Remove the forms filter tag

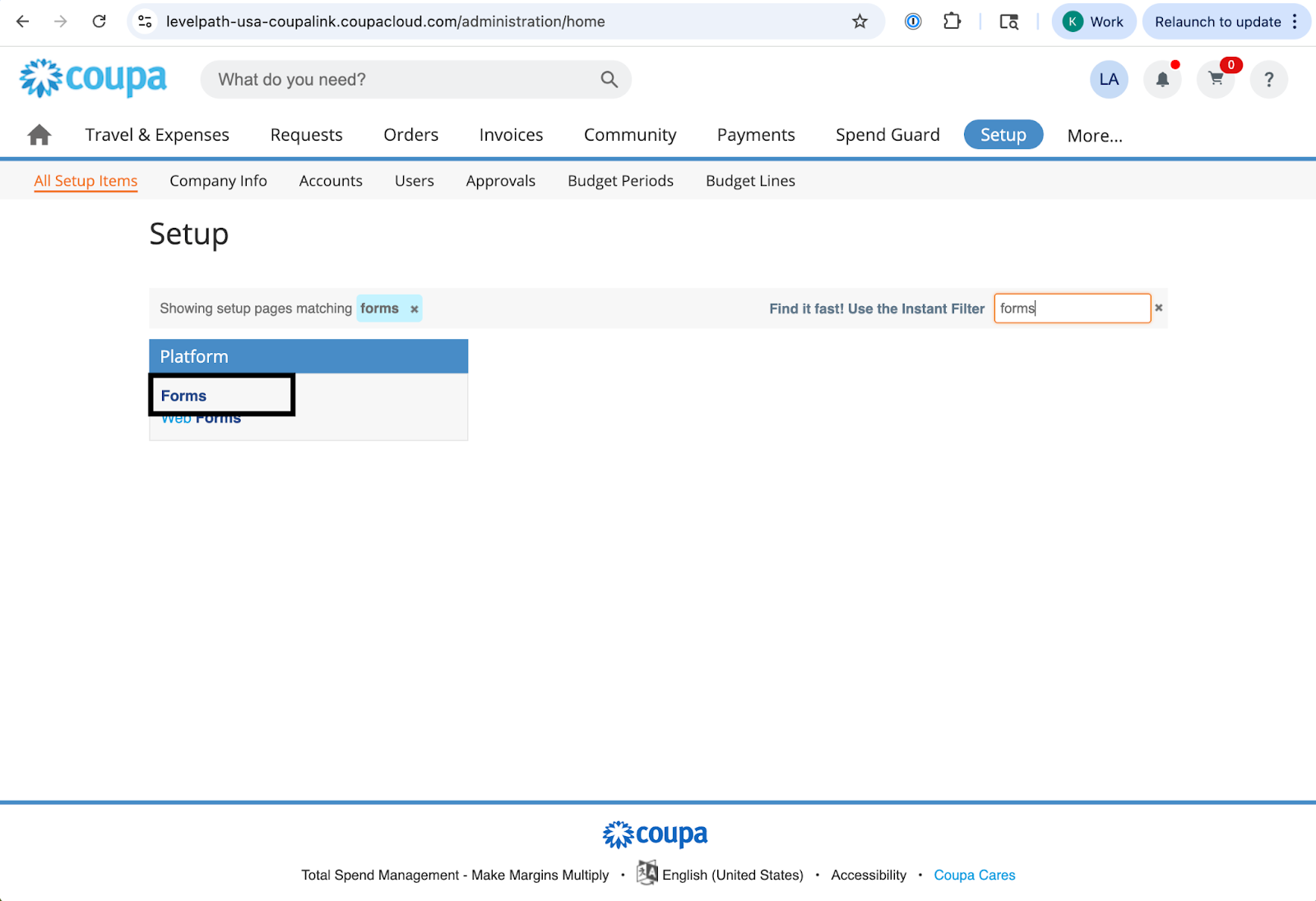point(415,309)
